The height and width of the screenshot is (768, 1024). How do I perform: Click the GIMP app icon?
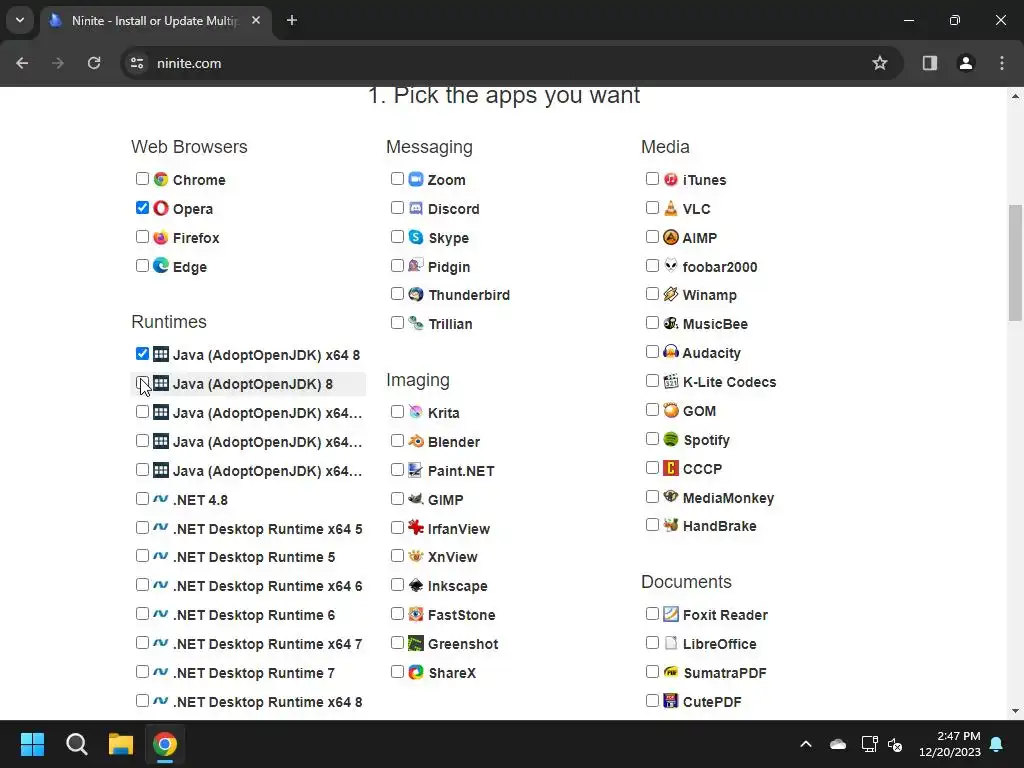point(416,499)
